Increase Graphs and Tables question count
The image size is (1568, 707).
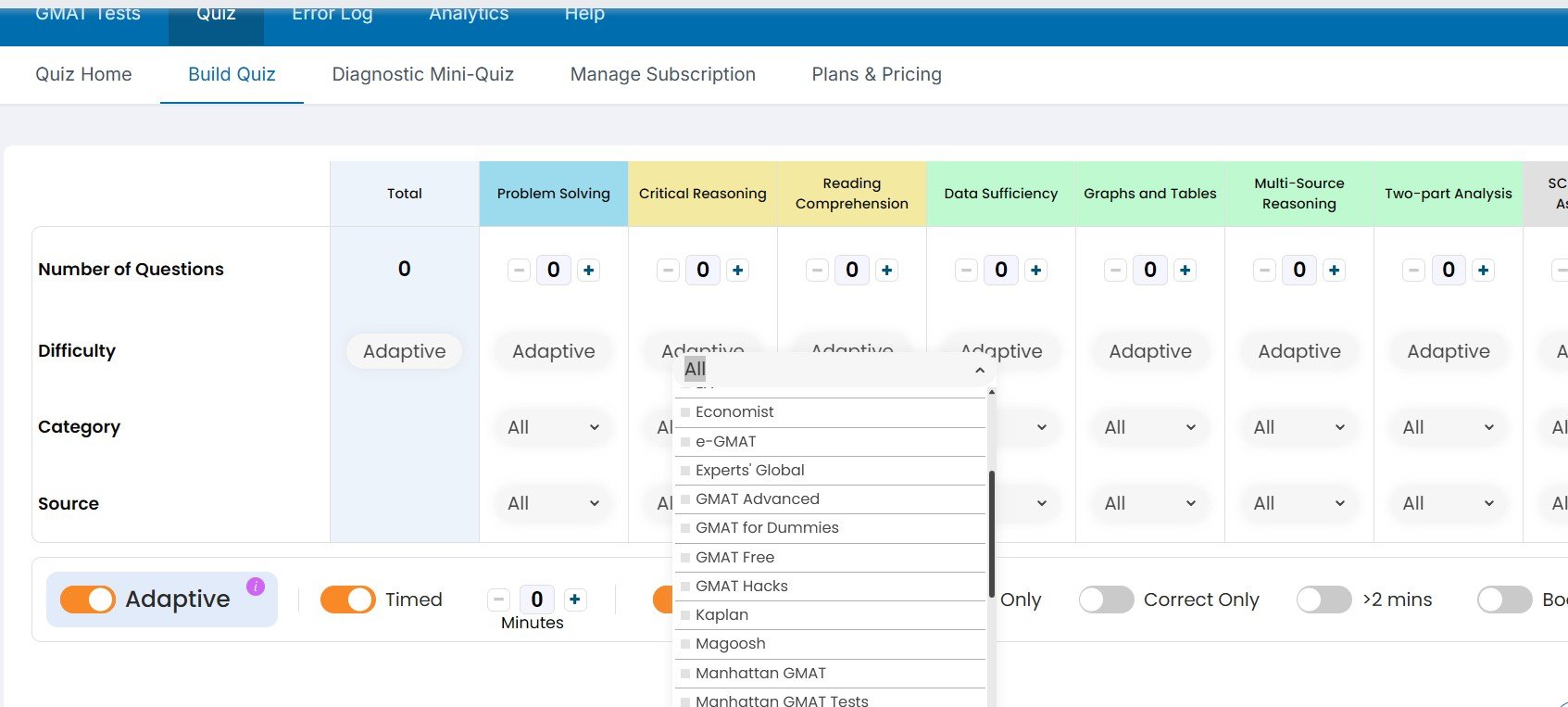[1185, 271]
